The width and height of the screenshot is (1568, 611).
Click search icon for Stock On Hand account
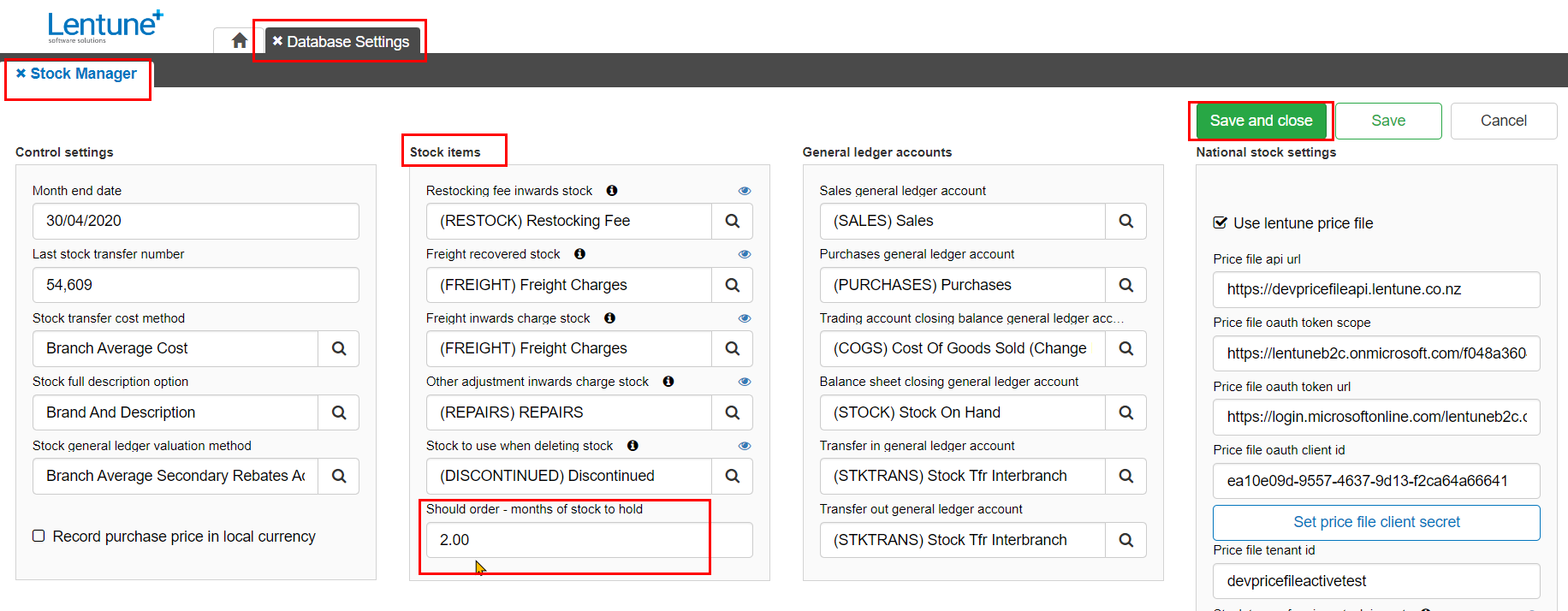coord(1126,412)
